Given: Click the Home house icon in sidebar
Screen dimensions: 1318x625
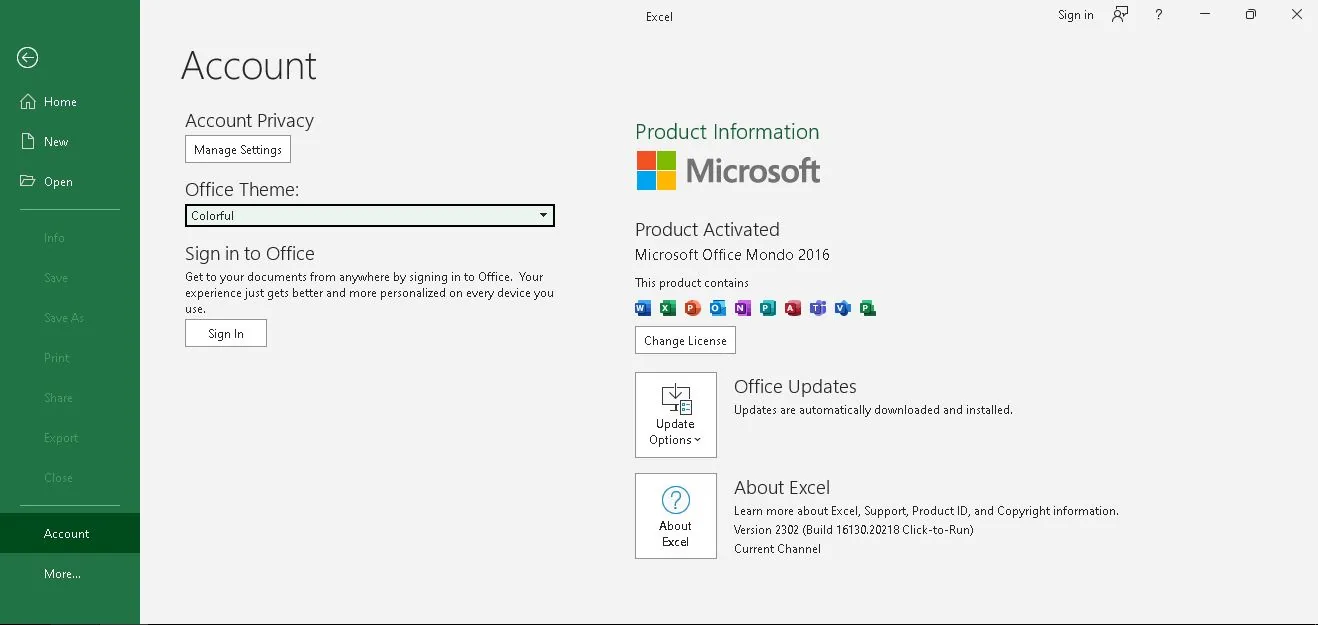Looking at the screenshot, I should 28,101.
